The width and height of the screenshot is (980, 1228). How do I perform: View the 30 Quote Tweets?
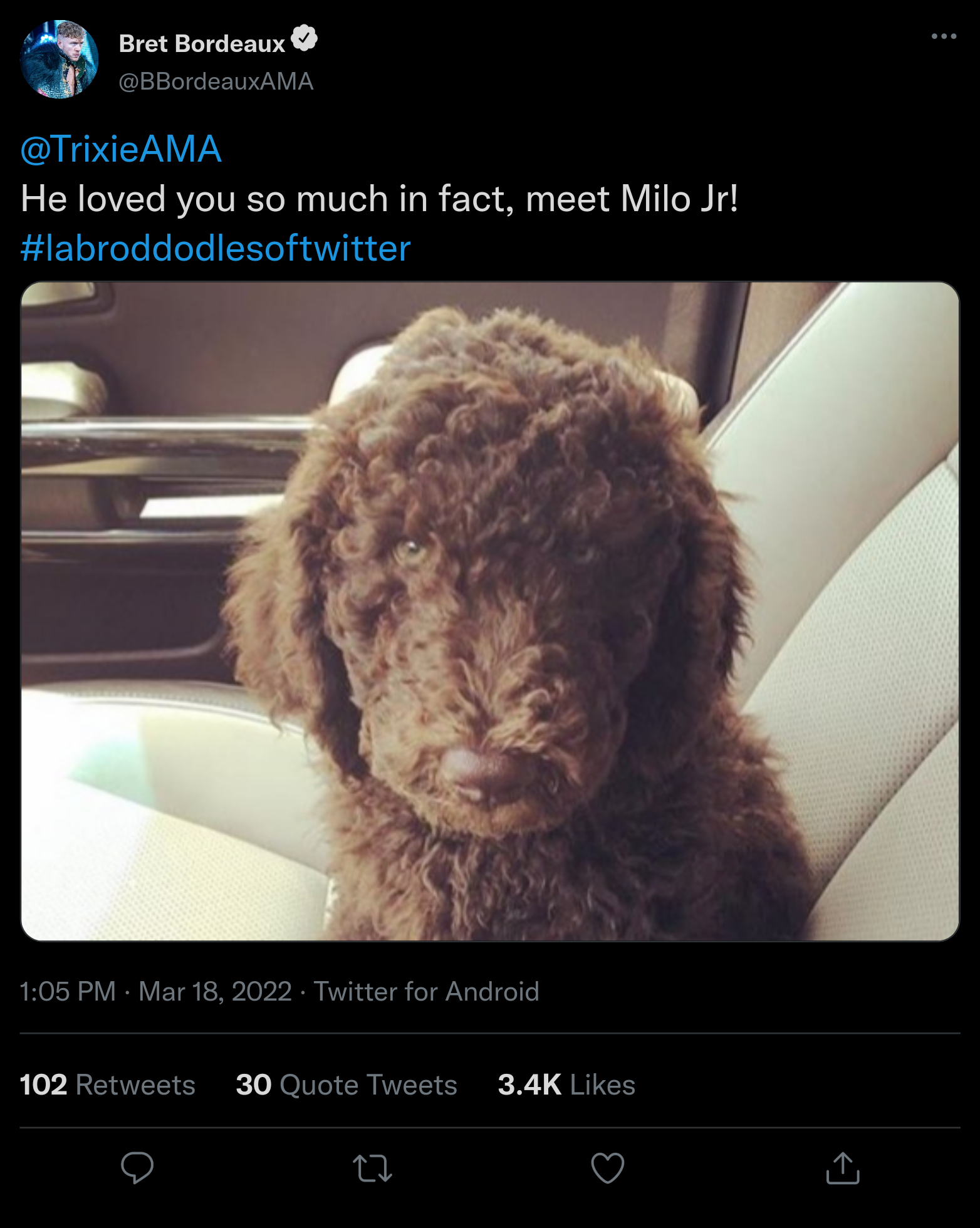click(x=346, y=1085)
